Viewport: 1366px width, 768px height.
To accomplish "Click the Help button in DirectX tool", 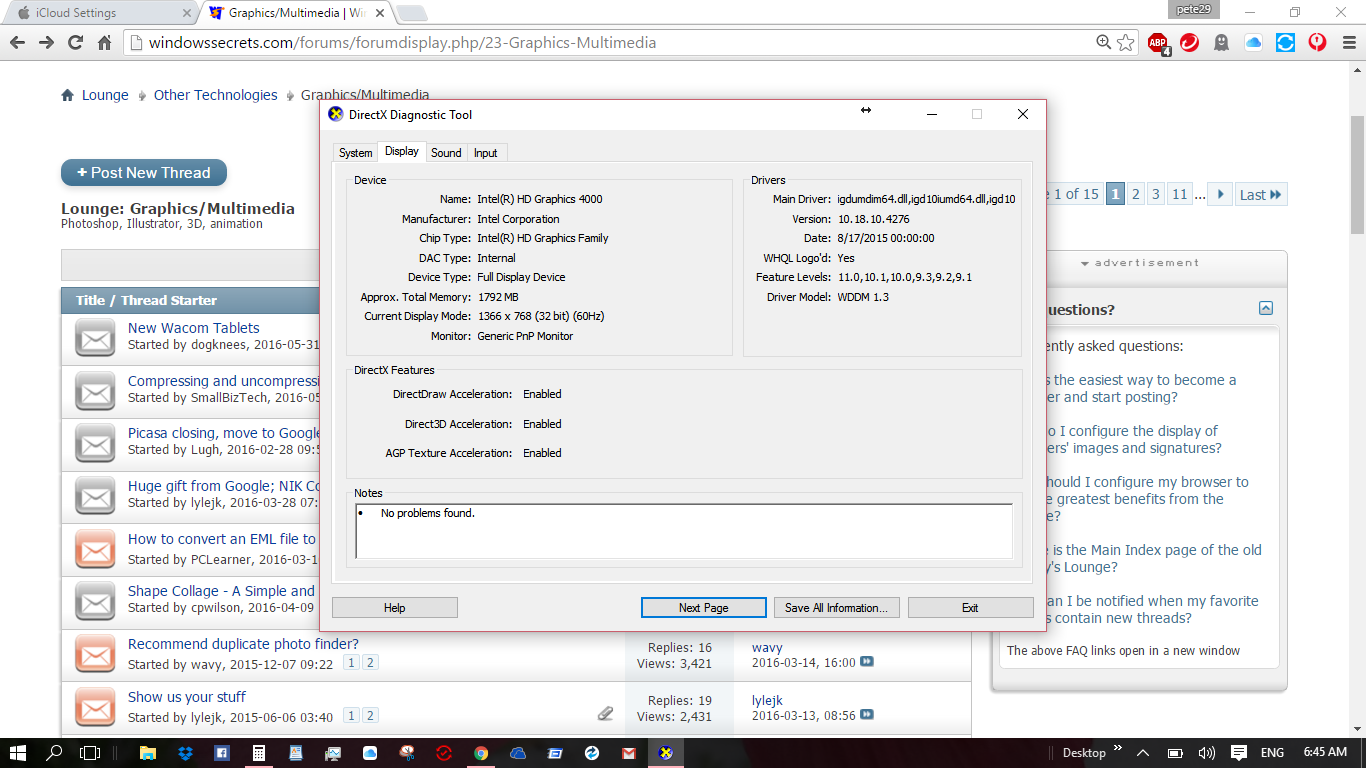I will [394, 608].
